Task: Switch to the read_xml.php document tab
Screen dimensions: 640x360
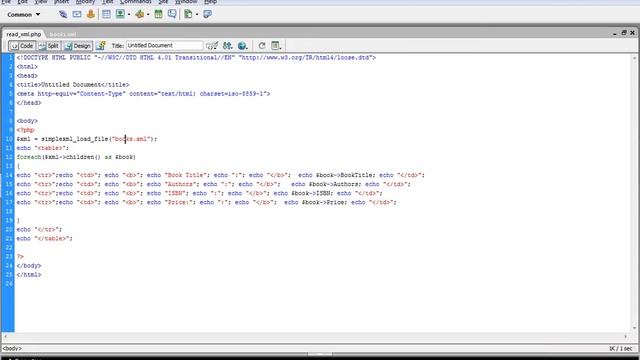Action: click(x=24, y=34)
